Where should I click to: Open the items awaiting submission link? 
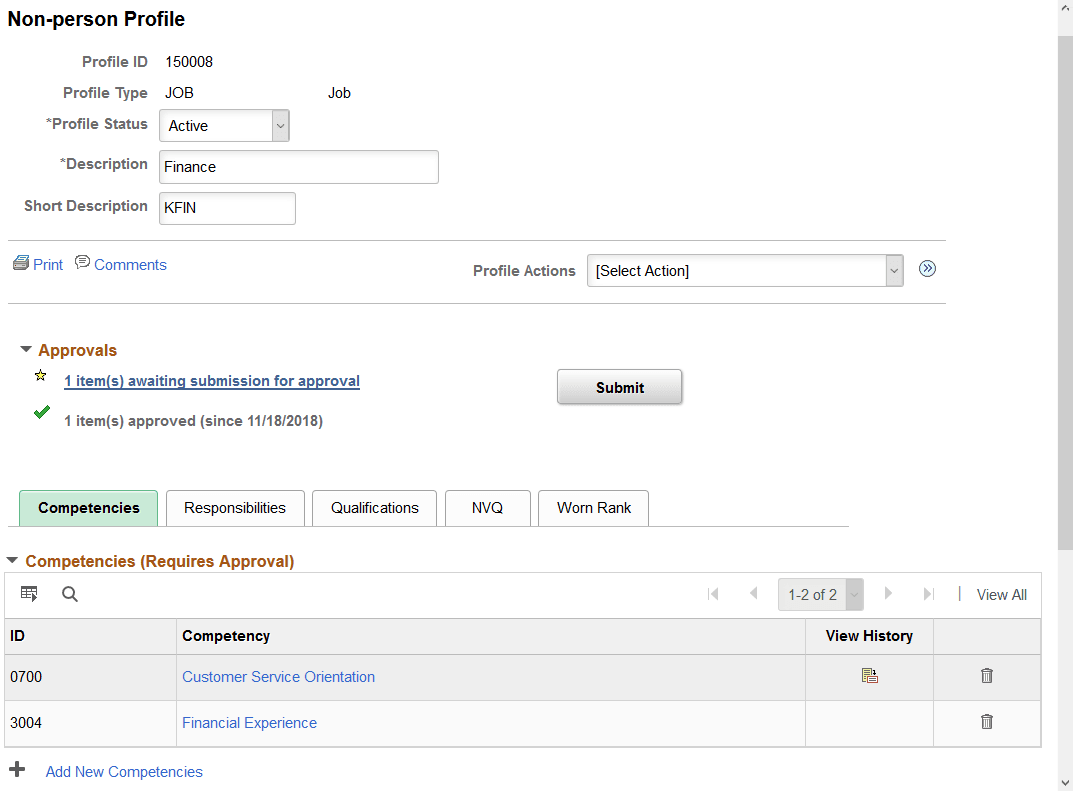tap(212, 381)
